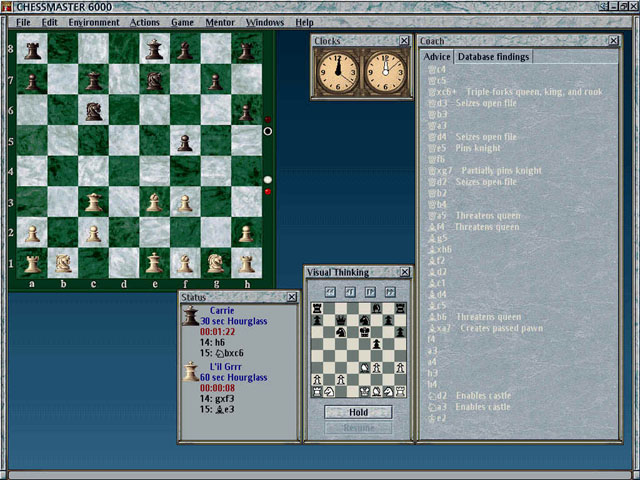
Task: Open the Windows menu
Action: point(264,22)
